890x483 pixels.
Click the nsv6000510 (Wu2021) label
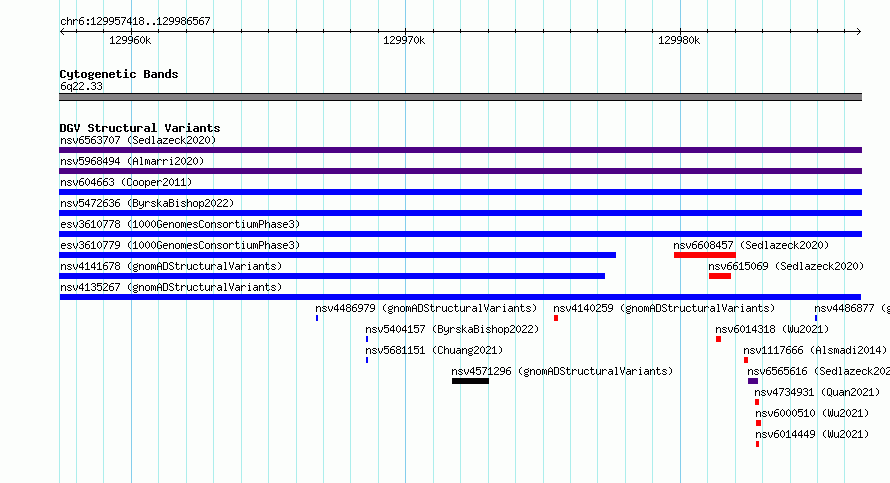pyautogui.click(x=812, y=413)
